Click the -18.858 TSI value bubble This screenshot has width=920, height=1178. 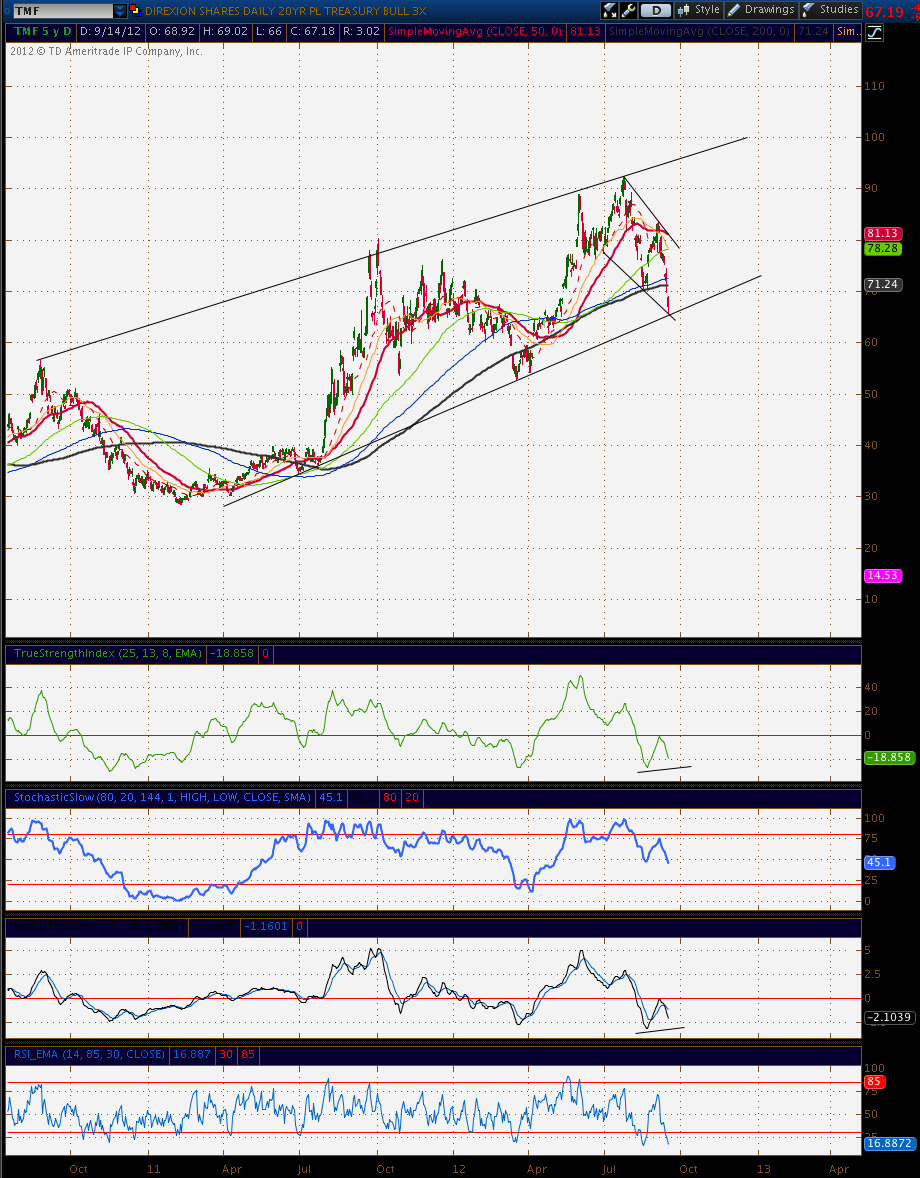click(x=889, y=757)
